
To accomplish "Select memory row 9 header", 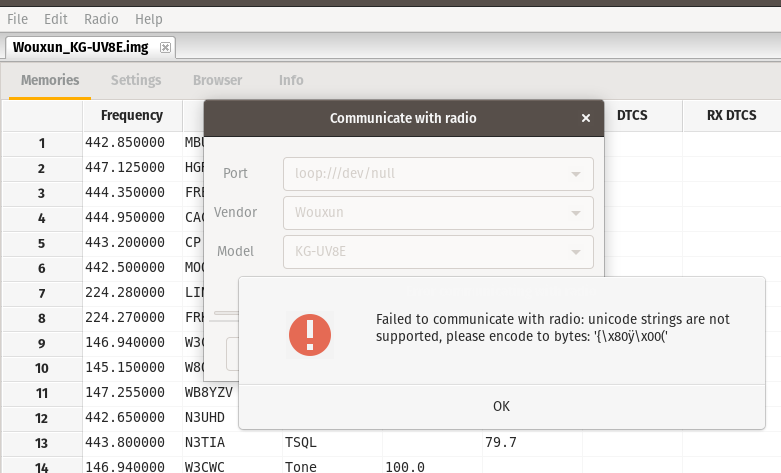I will pos(42,343).
